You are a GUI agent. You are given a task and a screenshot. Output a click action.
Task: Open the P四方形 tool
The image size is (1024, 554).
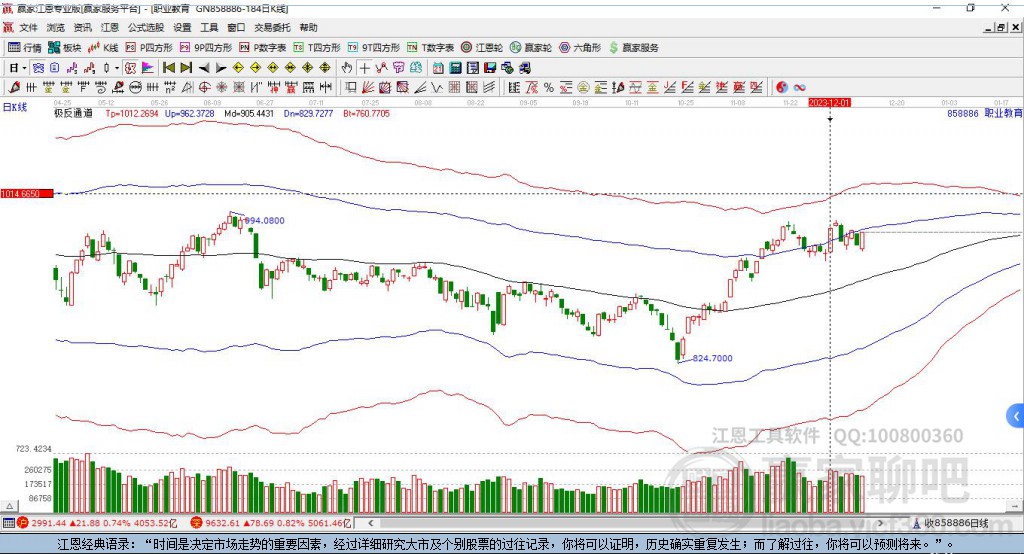[149, 48]
